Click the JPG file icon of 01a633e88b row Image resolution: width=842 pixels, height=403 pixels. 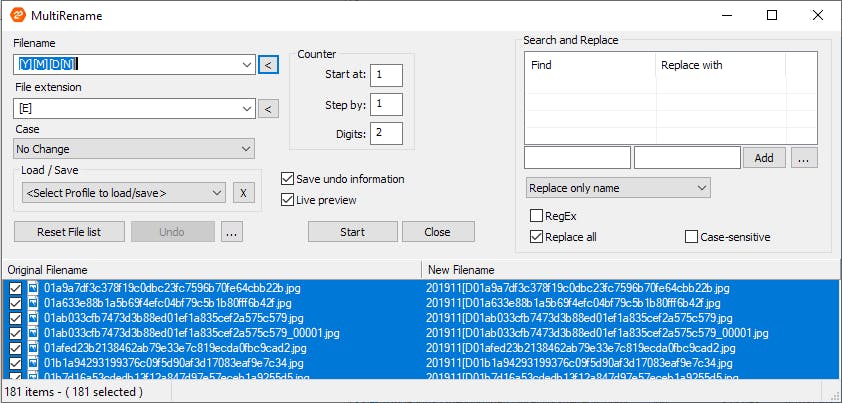[33, 303]
